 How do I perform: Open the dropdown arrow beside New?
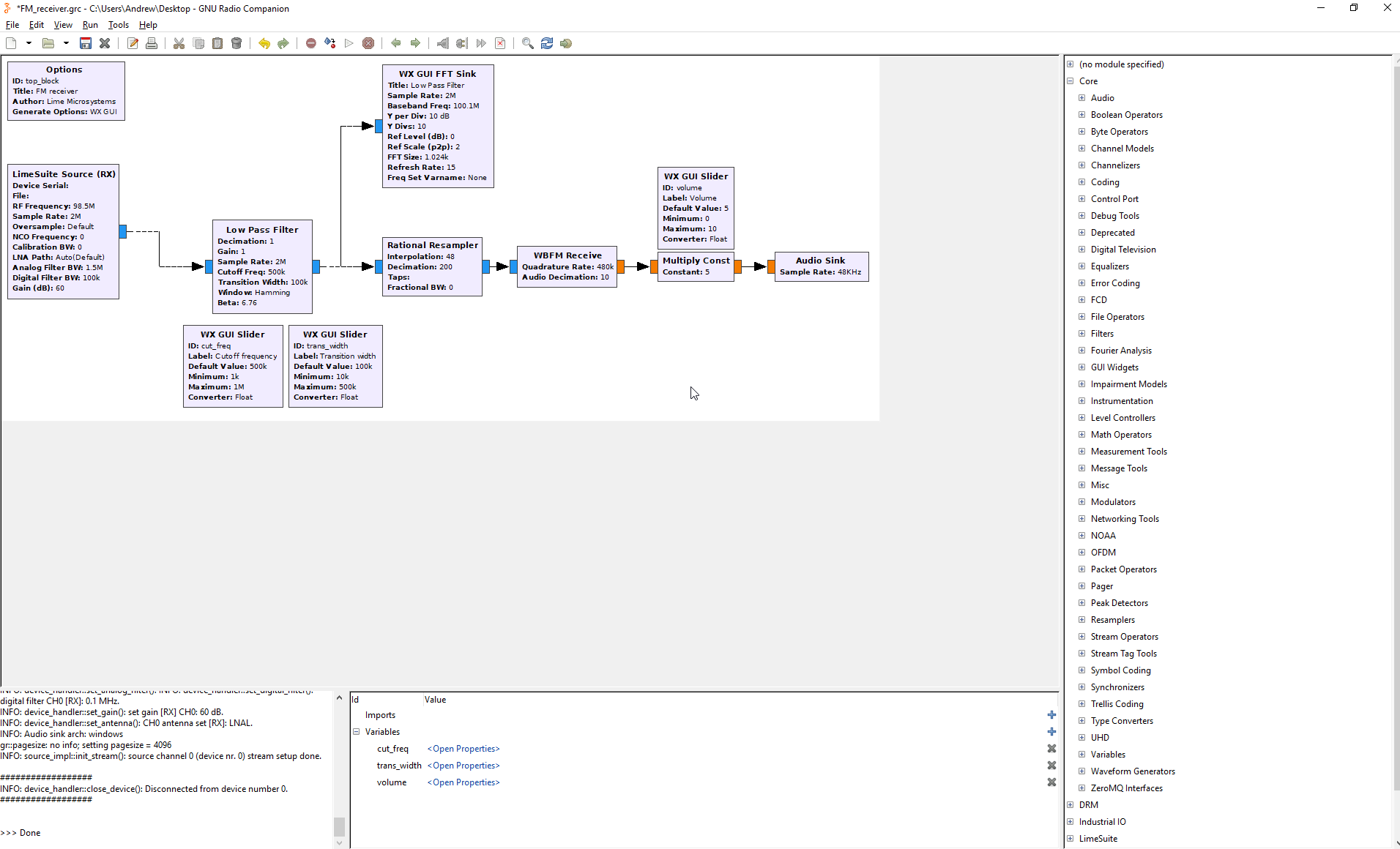click(29, 43)
